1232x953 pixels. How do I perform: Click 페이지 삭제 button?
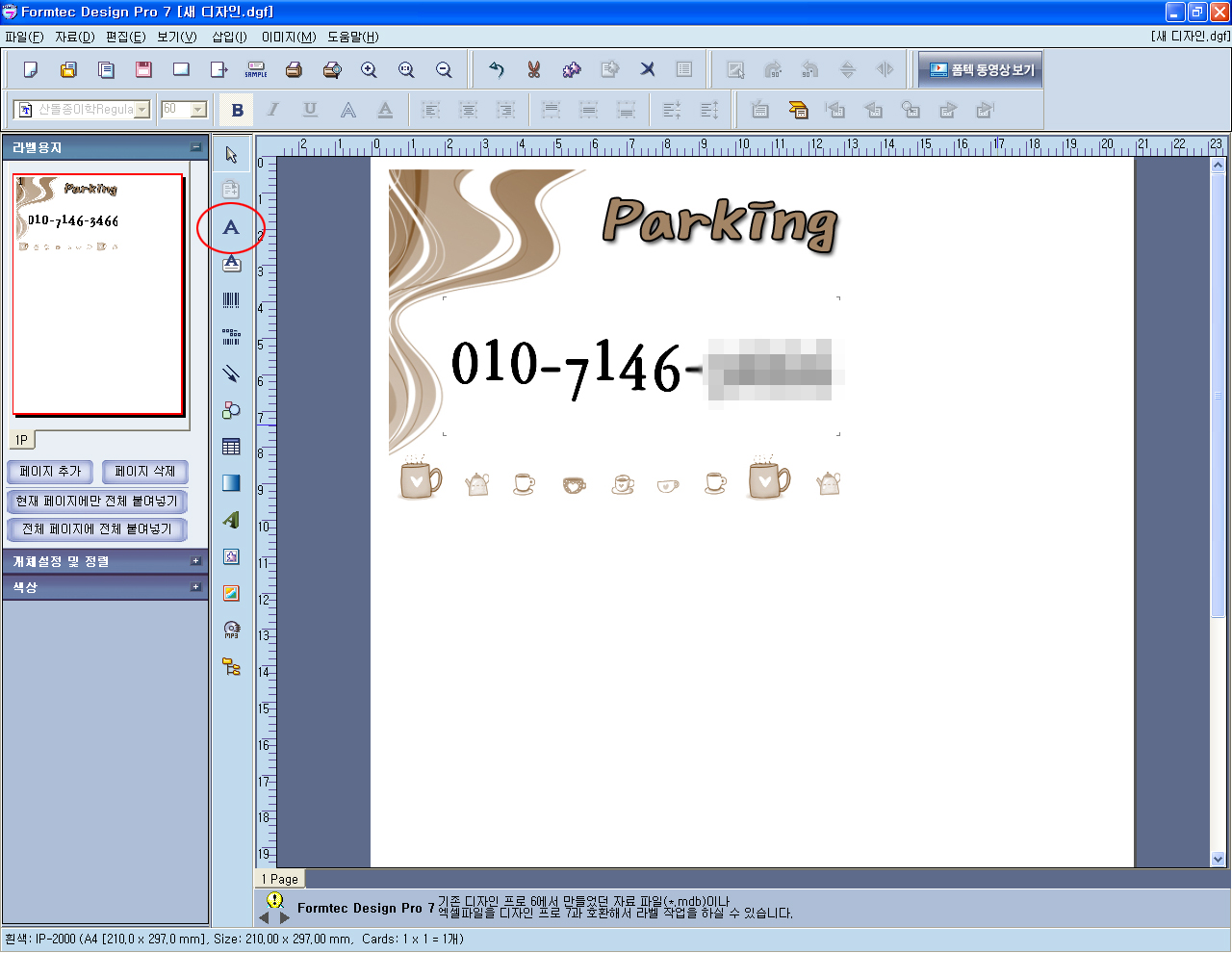click(x=144, y=472)
